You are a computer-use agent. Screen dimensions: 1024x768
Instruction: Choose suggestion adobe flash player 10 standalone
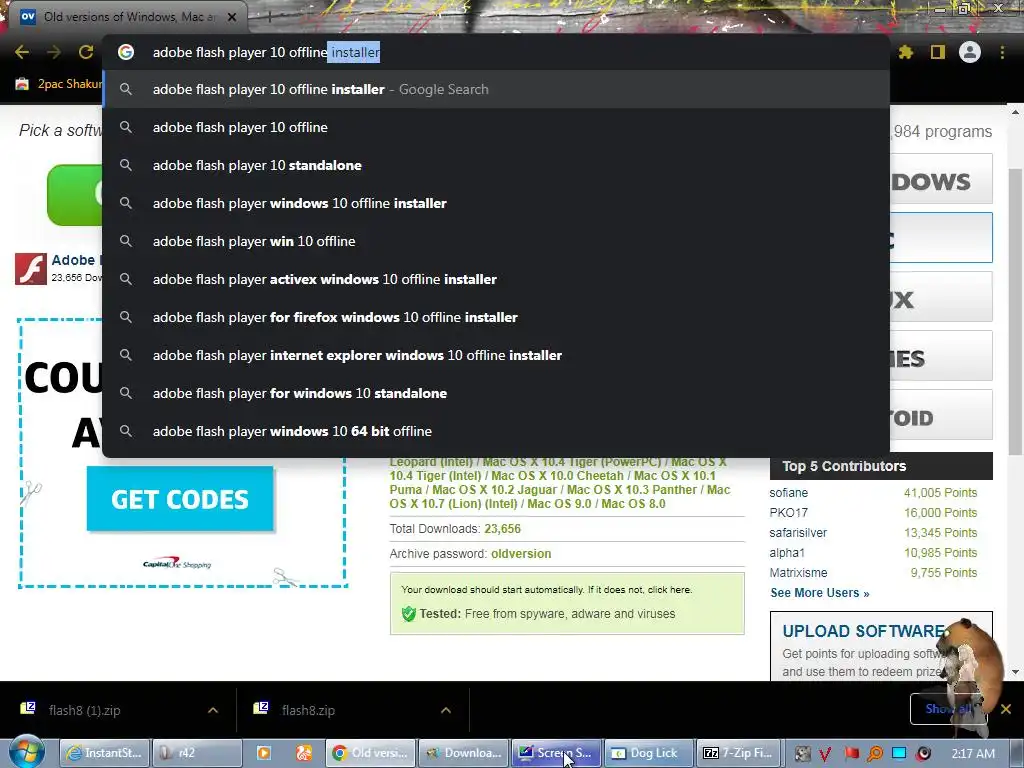coord(496,165)
